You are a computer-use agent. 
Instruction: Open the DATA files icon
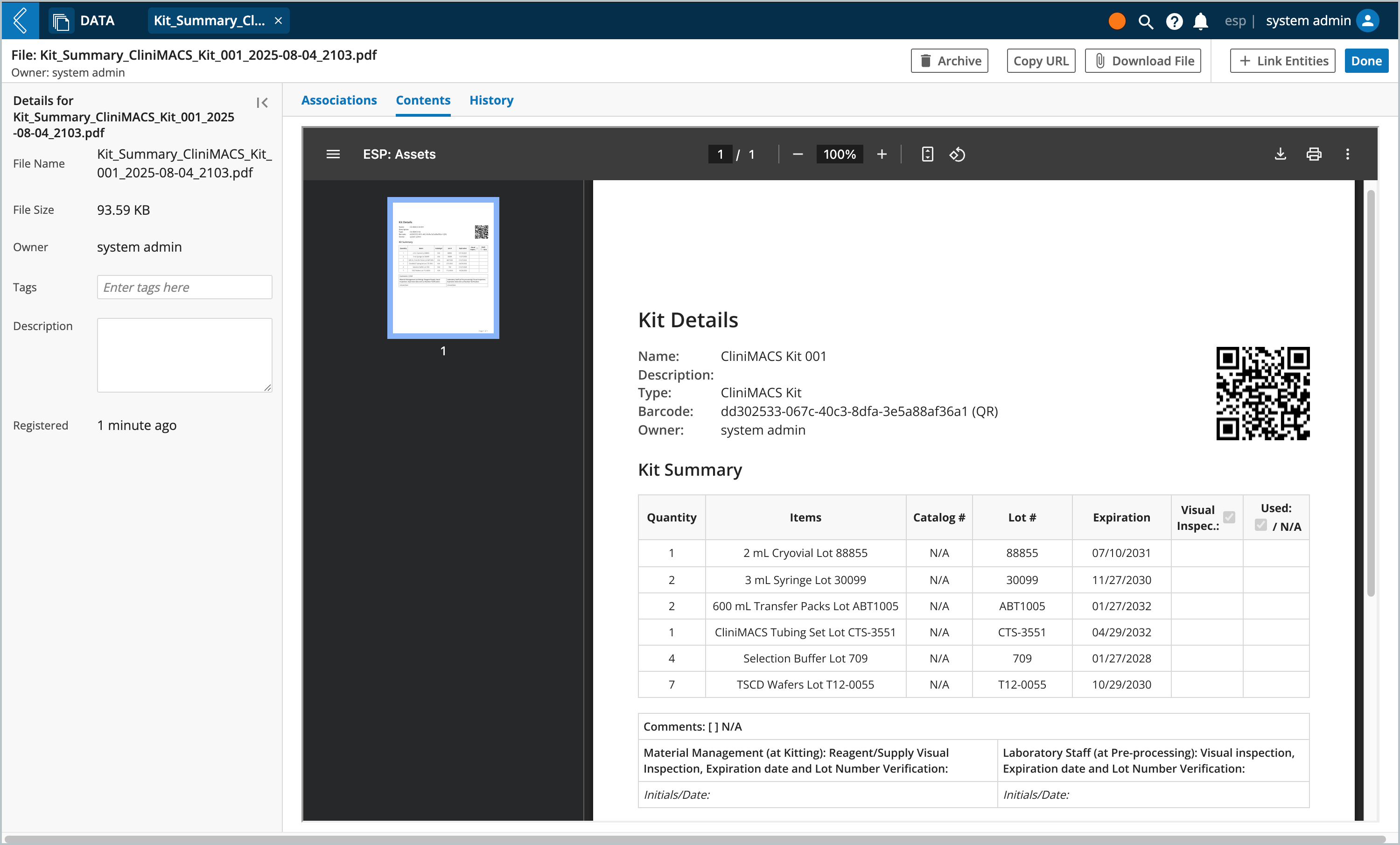61,21
